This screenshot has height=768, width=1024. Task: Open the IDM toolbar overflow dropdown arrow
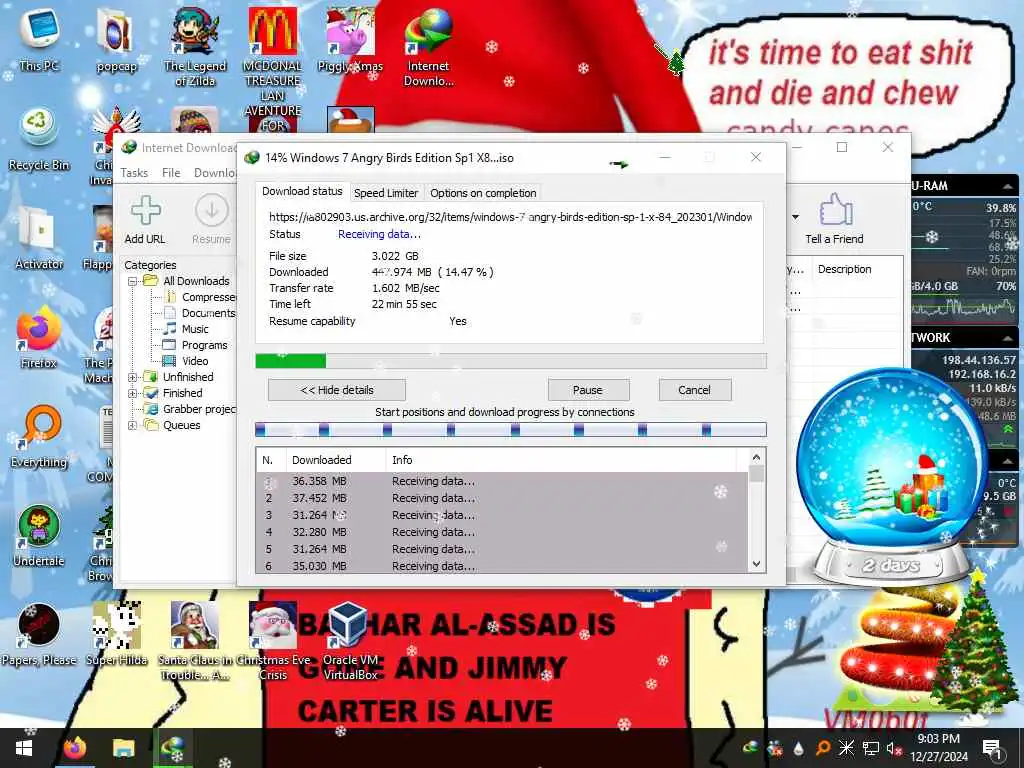(795, 217)
